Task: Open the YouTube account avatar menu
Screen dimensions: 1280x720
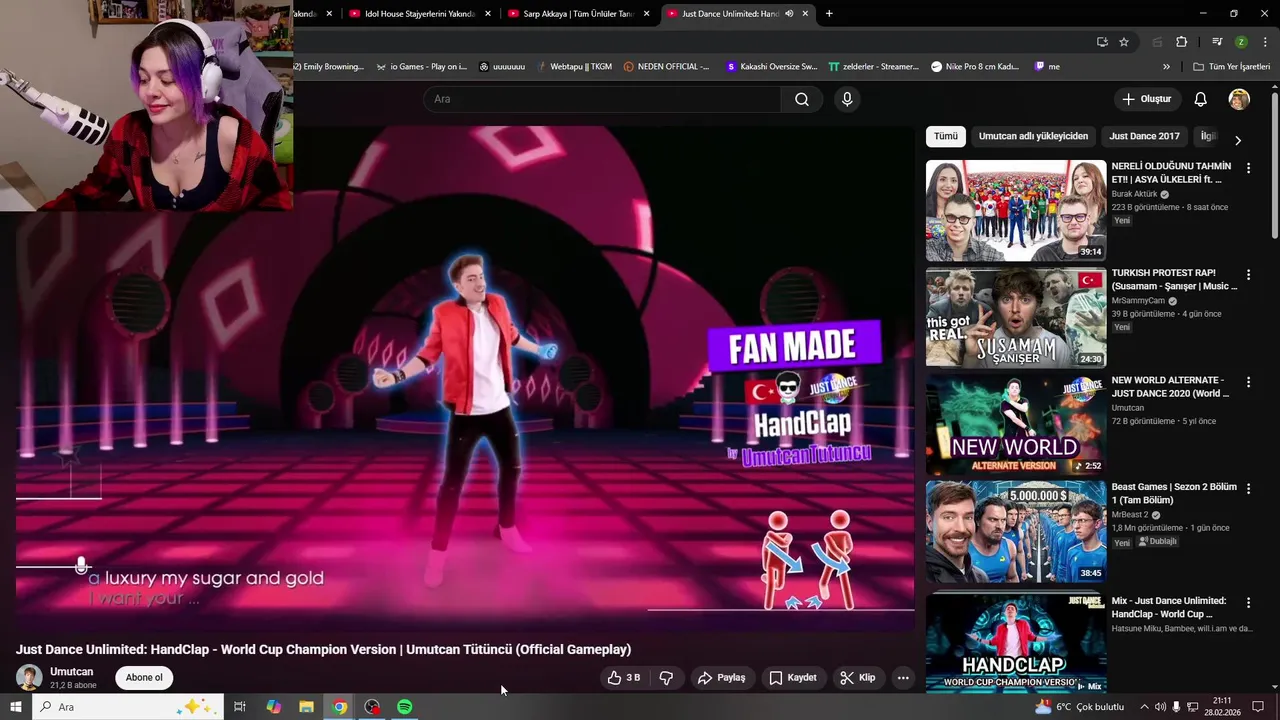Action: 1239,99
